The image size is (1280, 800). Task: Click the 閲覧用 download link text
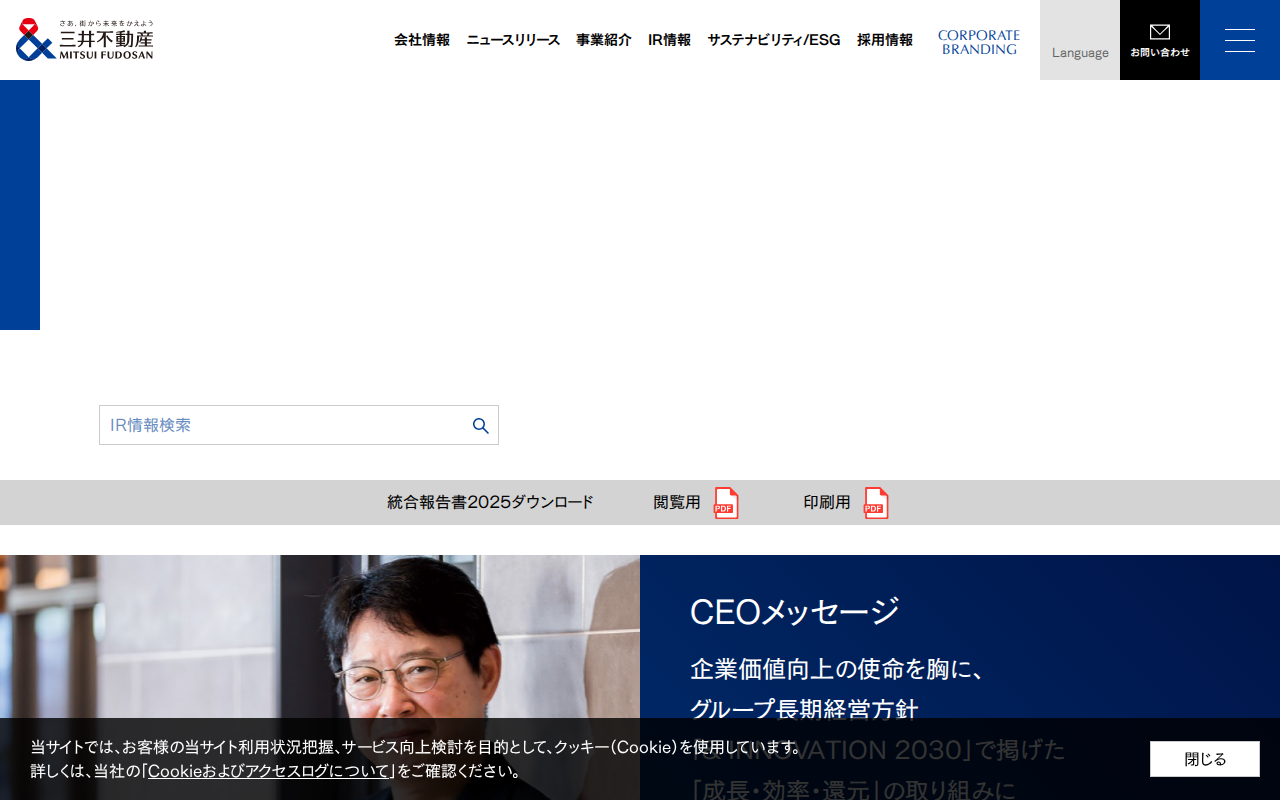(677, 502)
